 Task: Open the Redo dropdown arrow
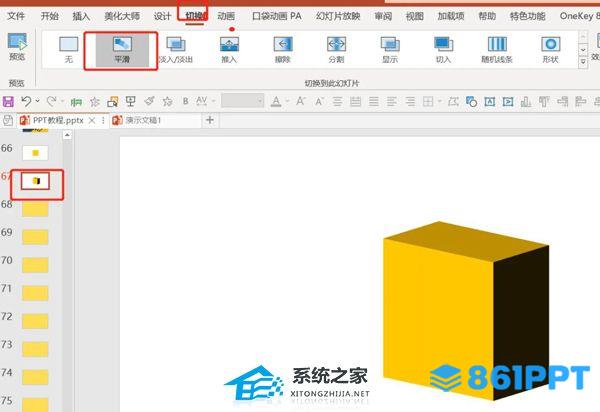(x=62, y=101)
